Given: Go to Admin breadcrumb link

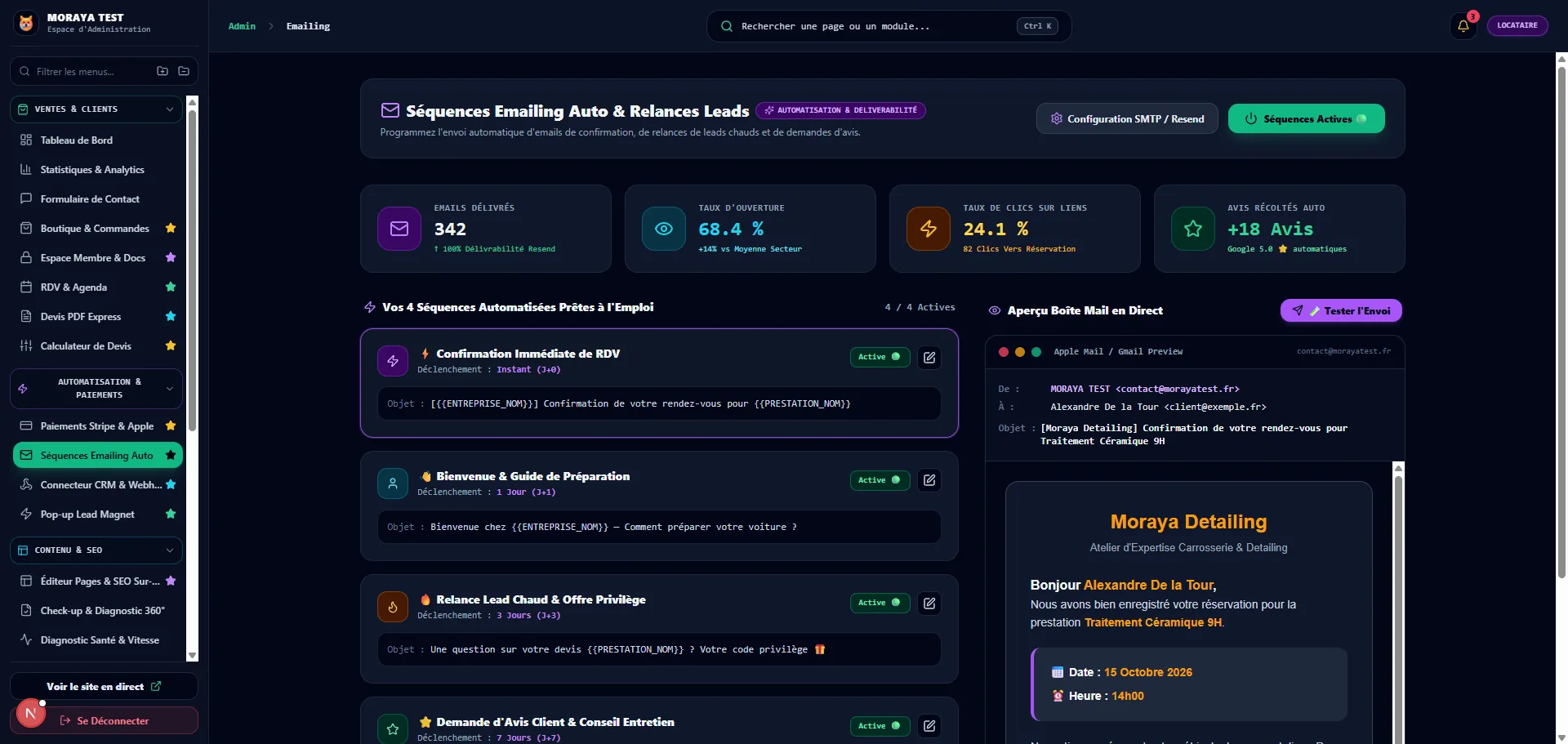Looking at the screenshot, I should click(x=242, y=26).
